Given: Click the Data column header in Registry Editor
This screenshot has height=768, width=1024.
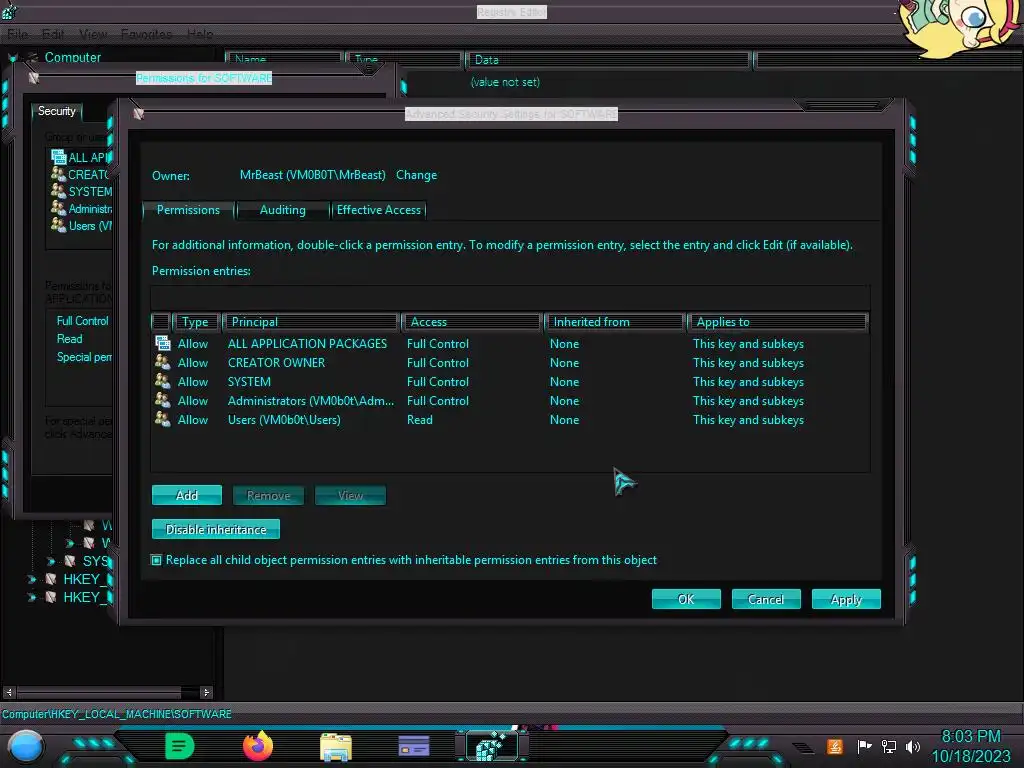Looking at the screenshot, I should click(608, 60).
